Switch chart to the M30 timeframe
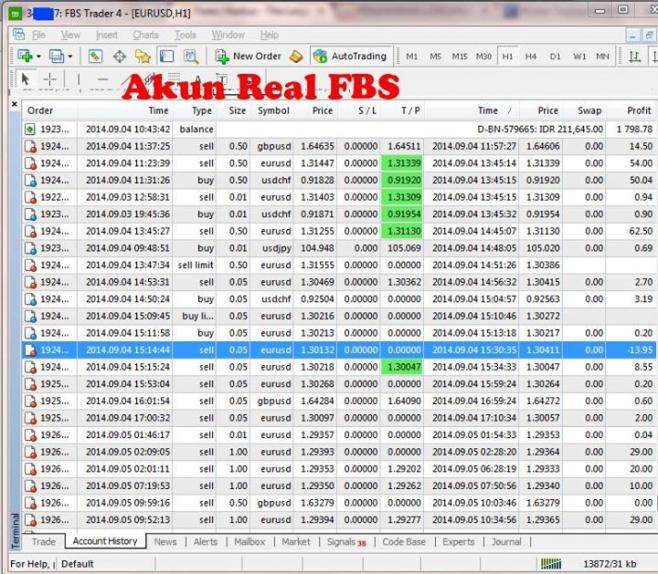Viewport: 658px width, 574px height. click(483, 56)
